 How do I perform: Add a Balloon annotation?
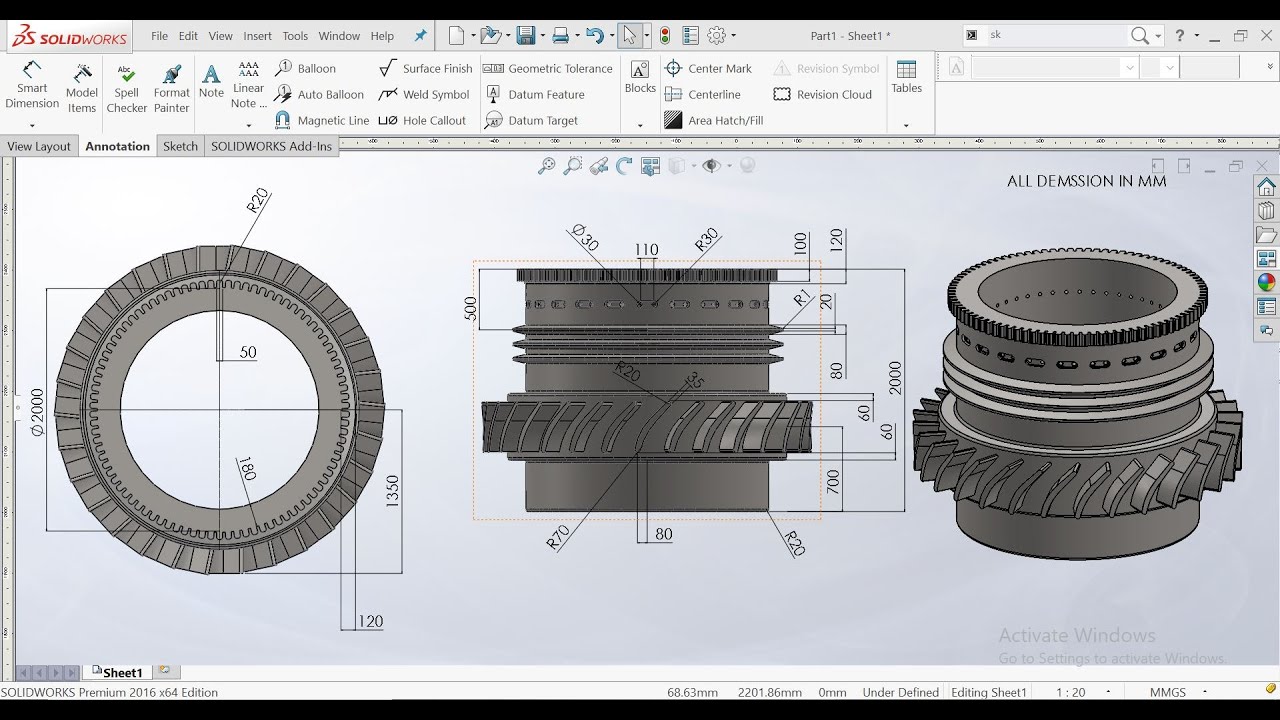coord(306,68)
